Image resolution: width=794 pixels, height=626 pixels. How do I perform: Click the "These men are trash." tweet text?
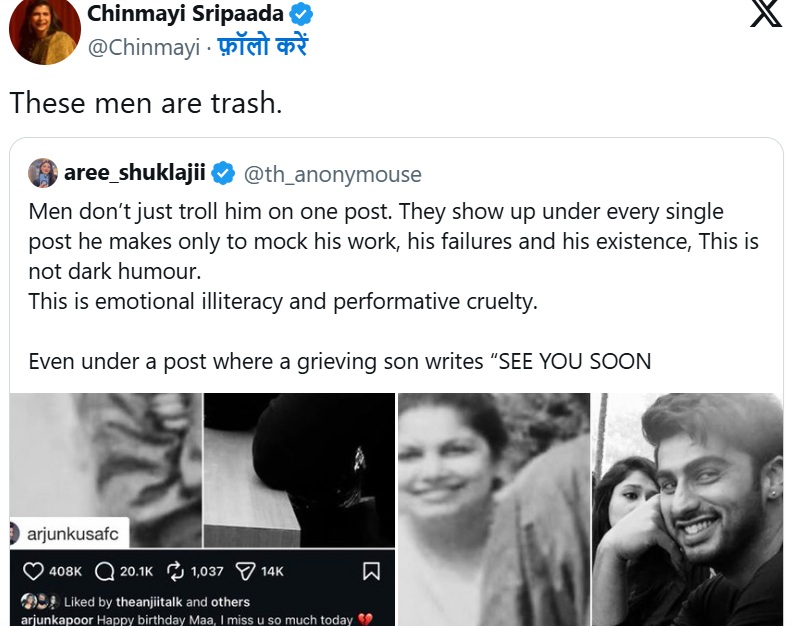(x=146, y=102)
